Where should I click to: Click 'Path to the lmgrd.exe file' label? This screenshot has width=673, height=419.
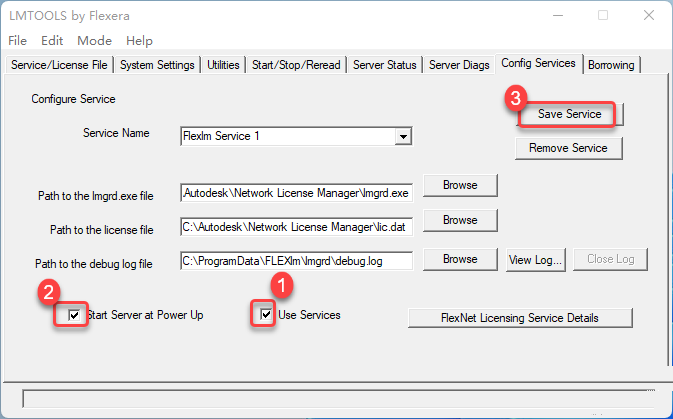click(96, 196)
